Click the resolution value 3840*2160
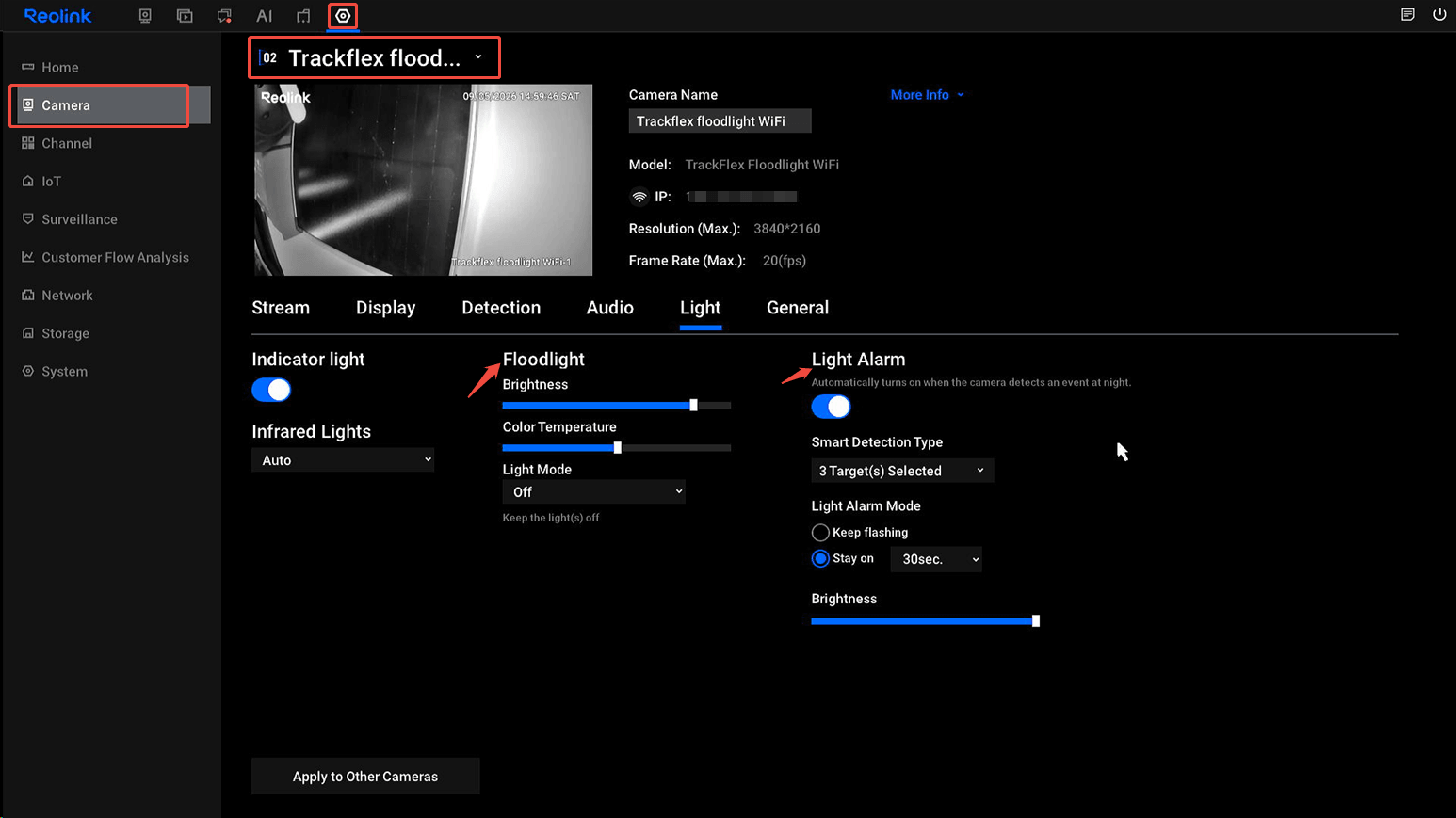The height and width of the screenshot is (818, 1456). (x=786, y=229)
